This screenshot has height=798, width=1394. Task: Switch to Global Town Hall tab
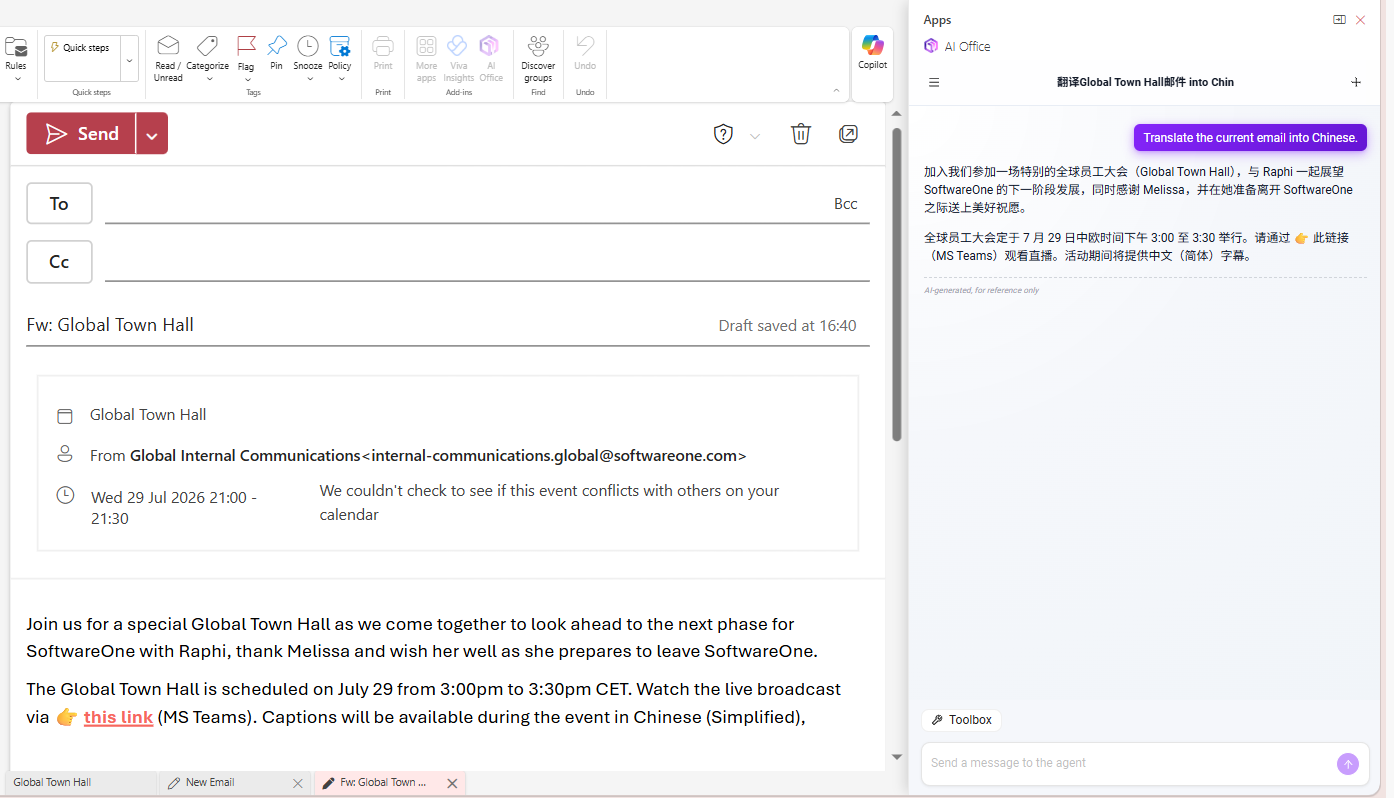(x=81, y=783)
